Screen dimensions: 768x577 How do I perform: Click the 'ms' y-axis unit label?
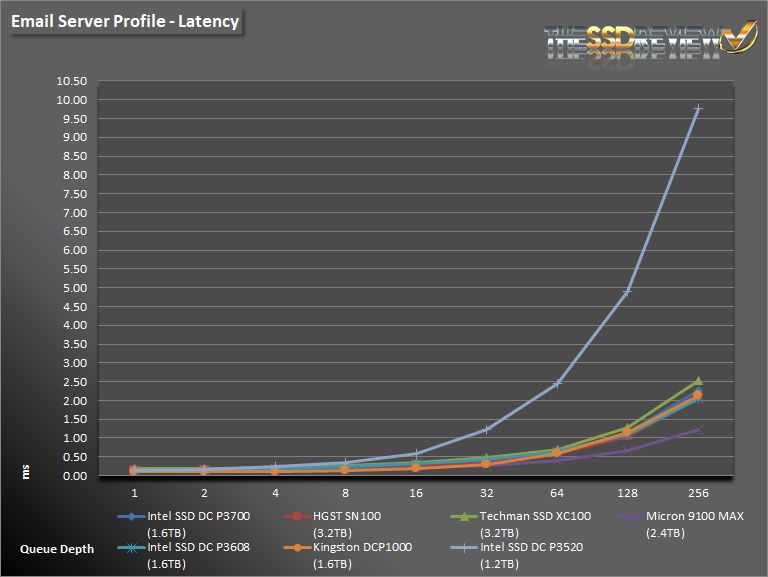tap(25, 472)
